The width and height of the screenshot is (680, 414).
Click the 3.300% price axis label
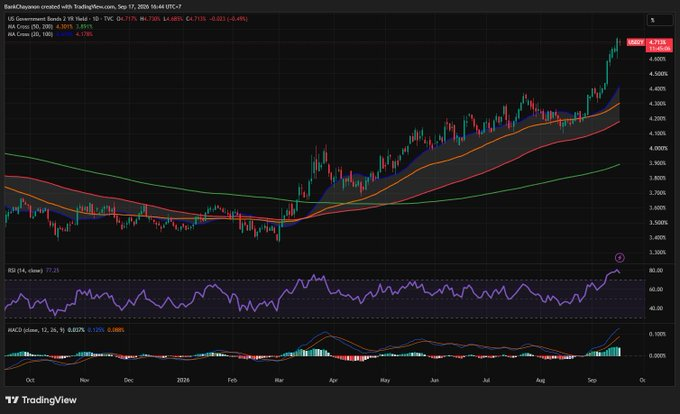coord(658,252)
